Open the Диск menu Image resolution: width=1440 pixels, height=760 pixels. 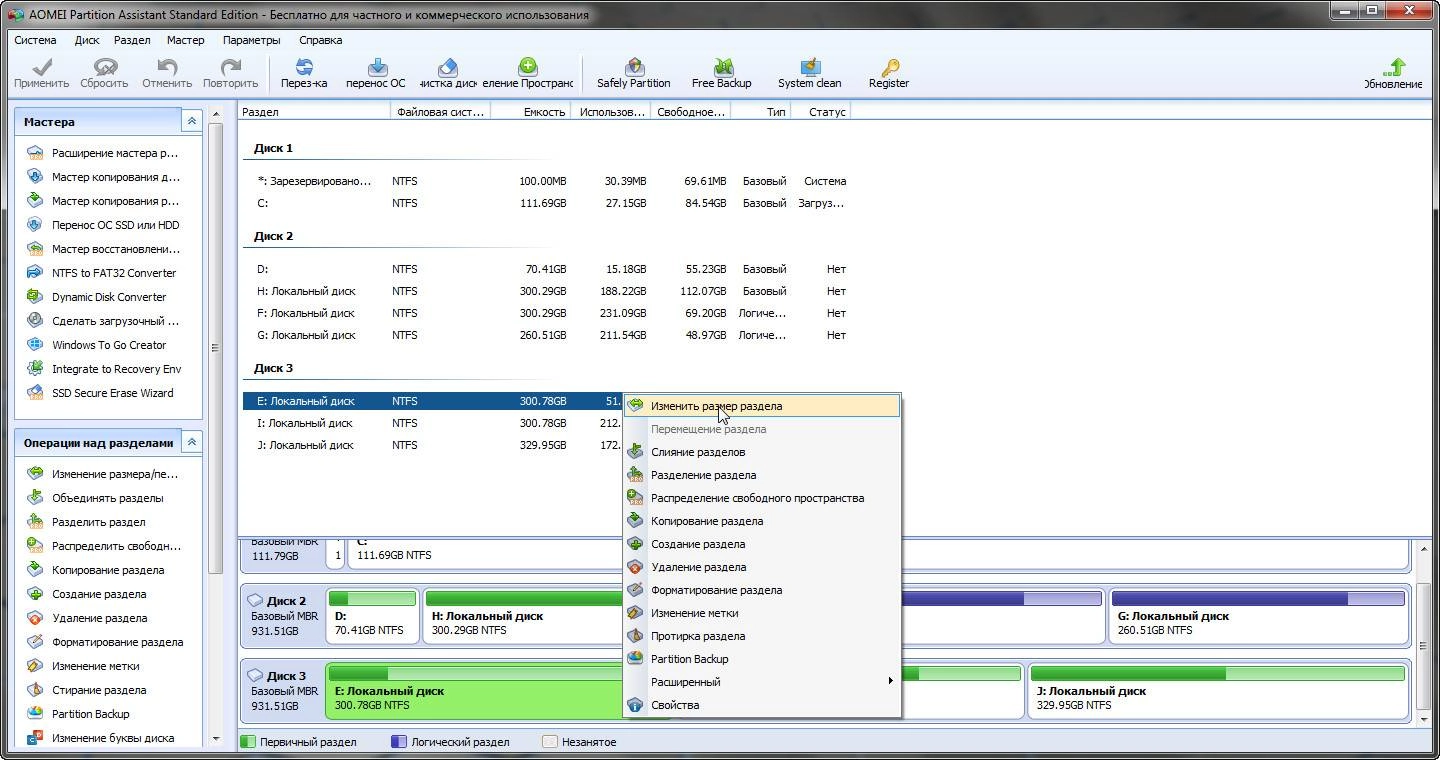(x=87, y=40)
